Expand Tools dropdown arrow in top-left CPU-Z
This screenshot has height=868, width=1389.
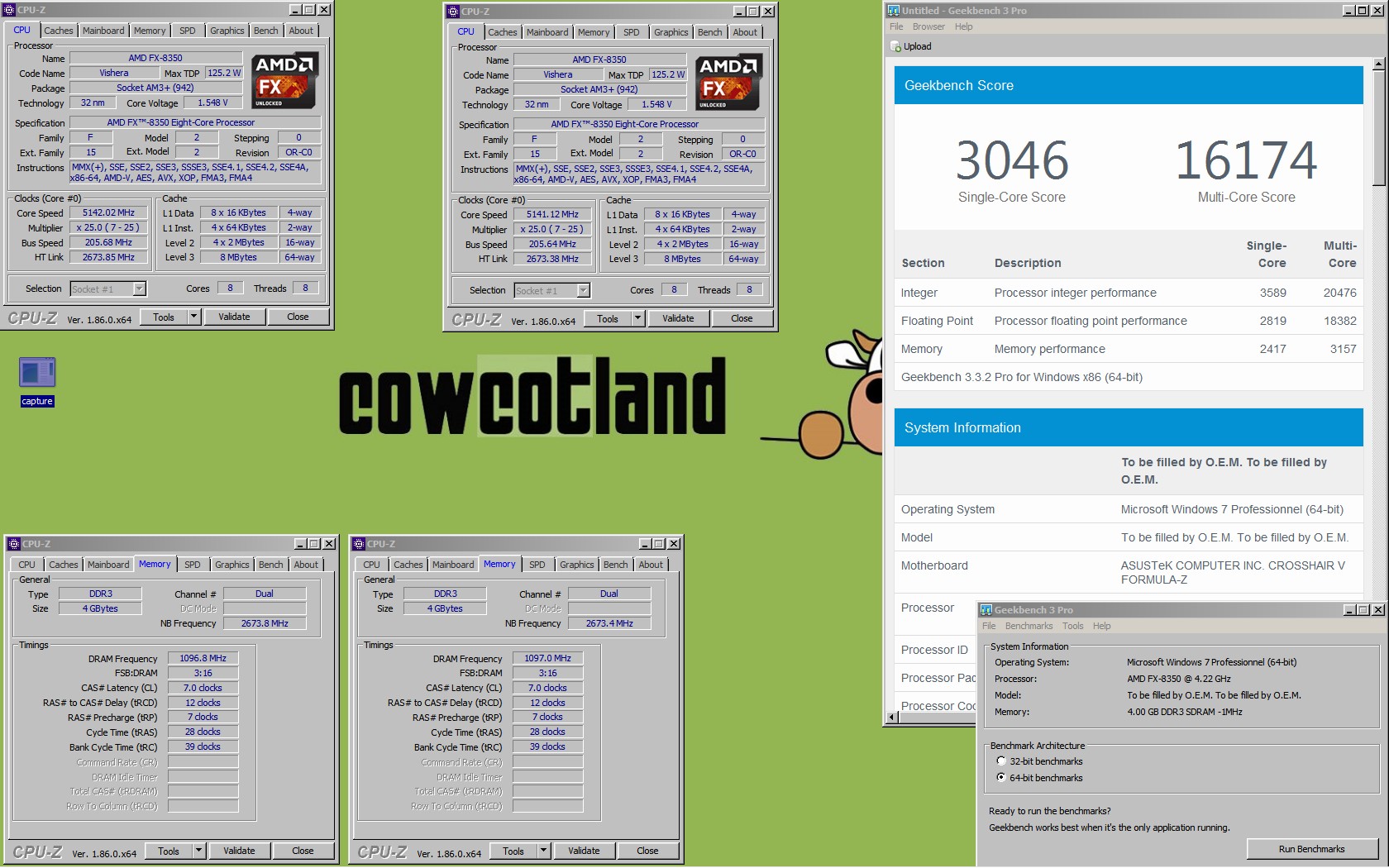[193, 317]
